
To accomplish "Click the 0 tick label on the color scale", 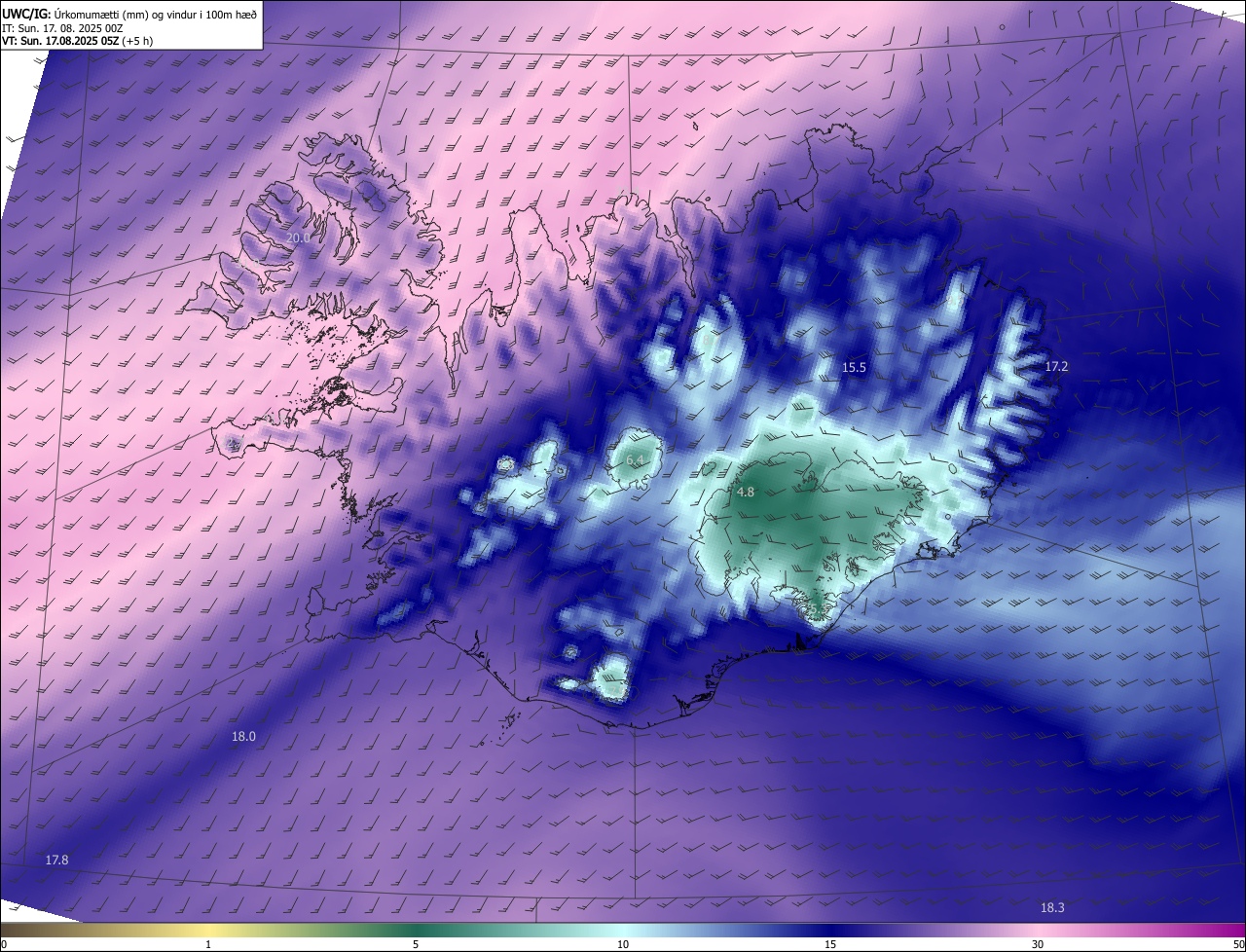I will tap(4, 944).
